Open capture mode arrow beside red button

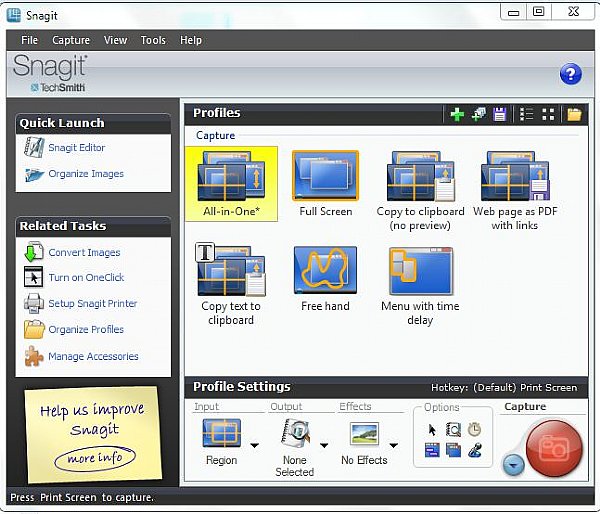[x=513, y=465]
